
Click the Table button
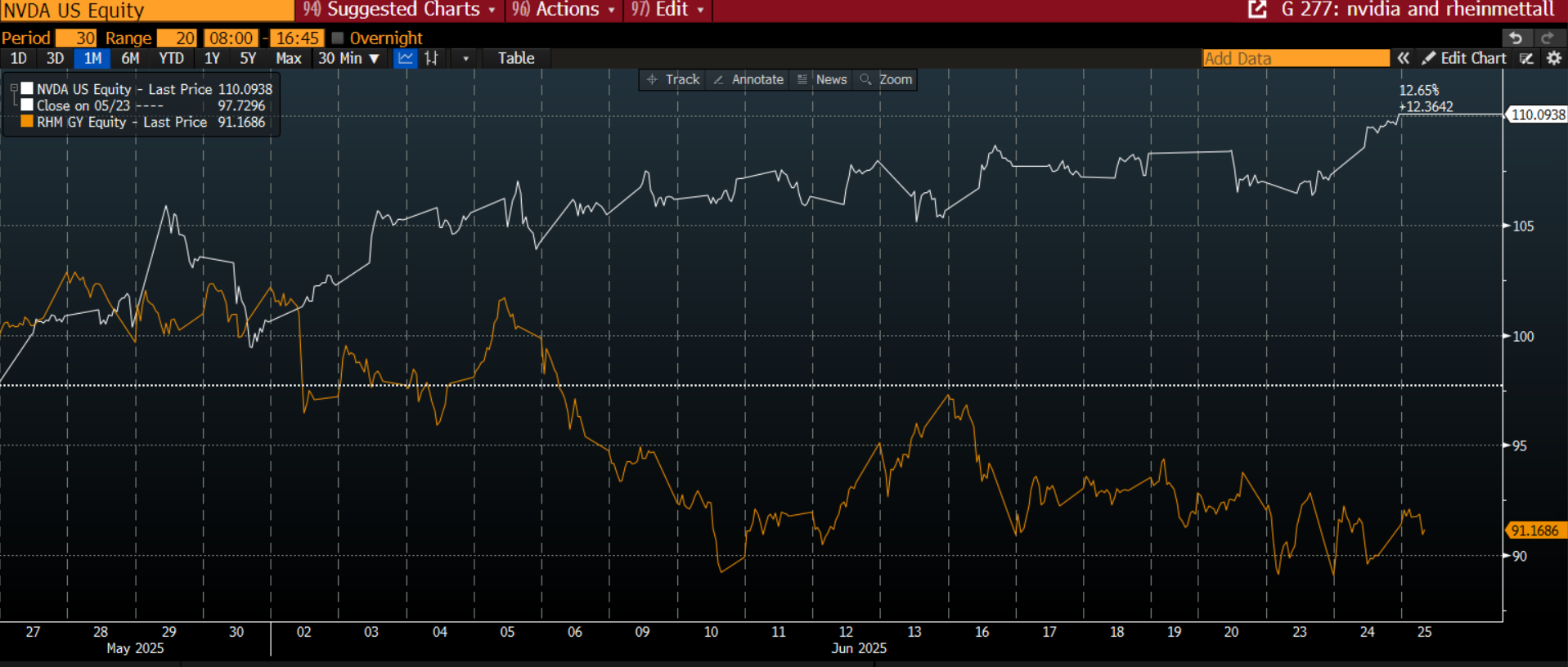(516, 58)
